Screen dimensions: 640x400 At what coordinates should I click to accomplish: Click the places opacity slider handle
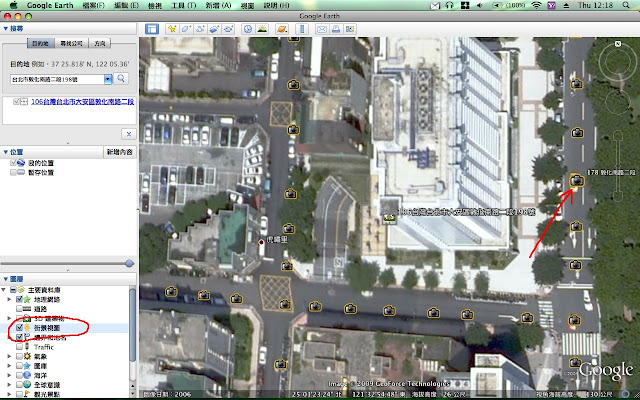[129, 263]
